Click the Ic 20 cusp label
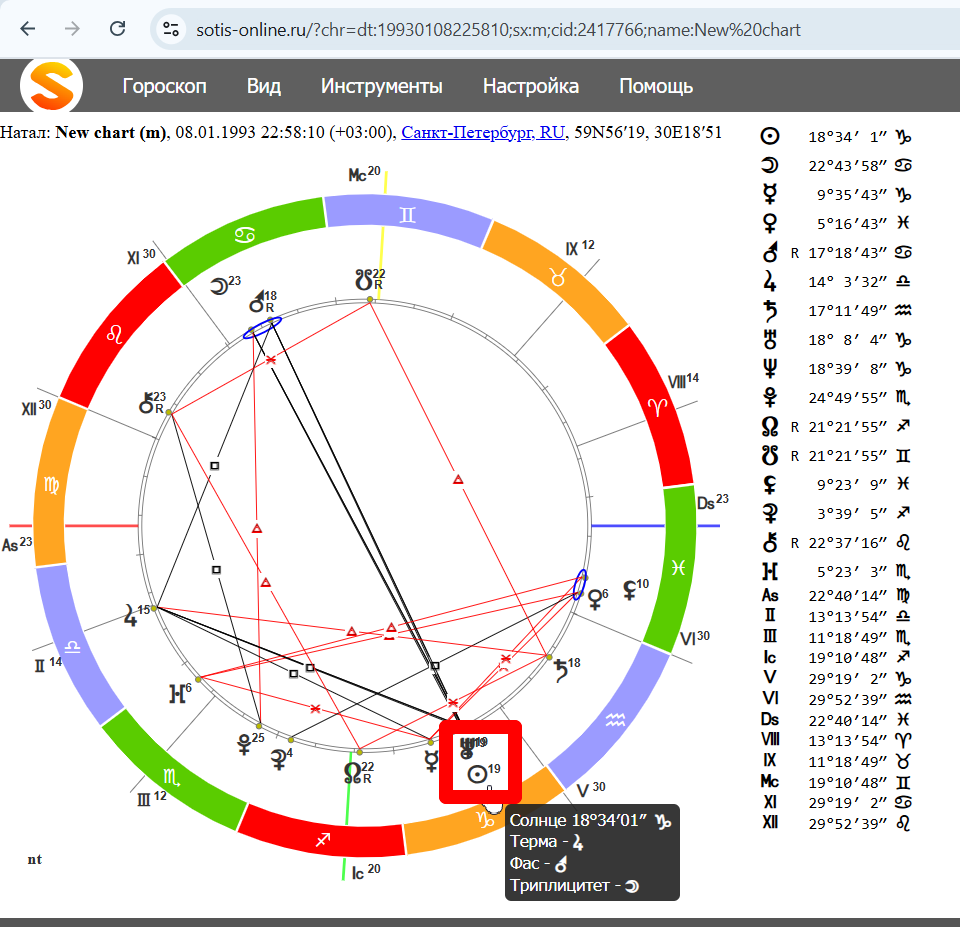Viewport: 960px width, 927px height. tap(366, 872)
